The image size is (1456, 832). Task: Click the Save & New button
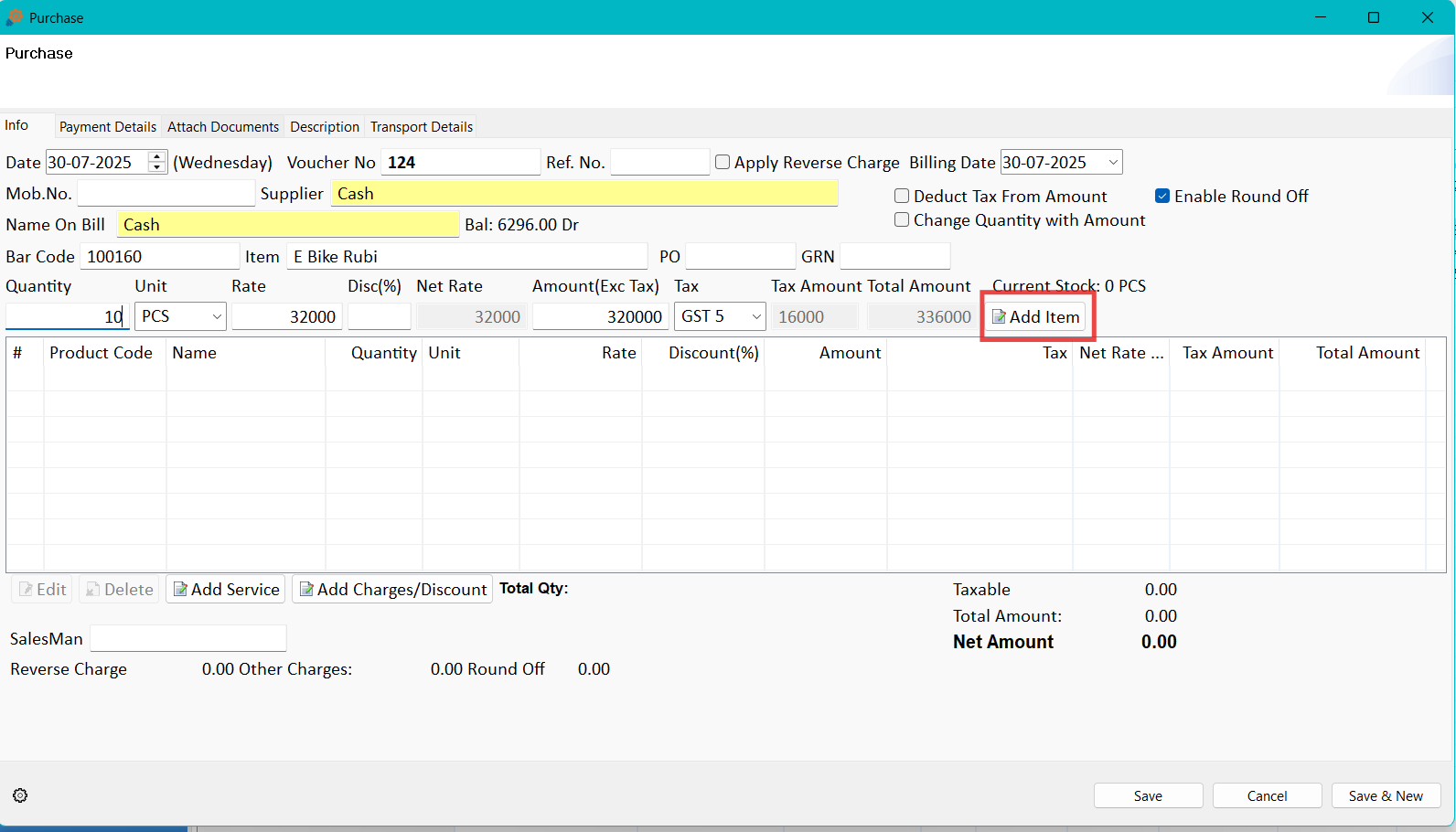[1386, 795]
